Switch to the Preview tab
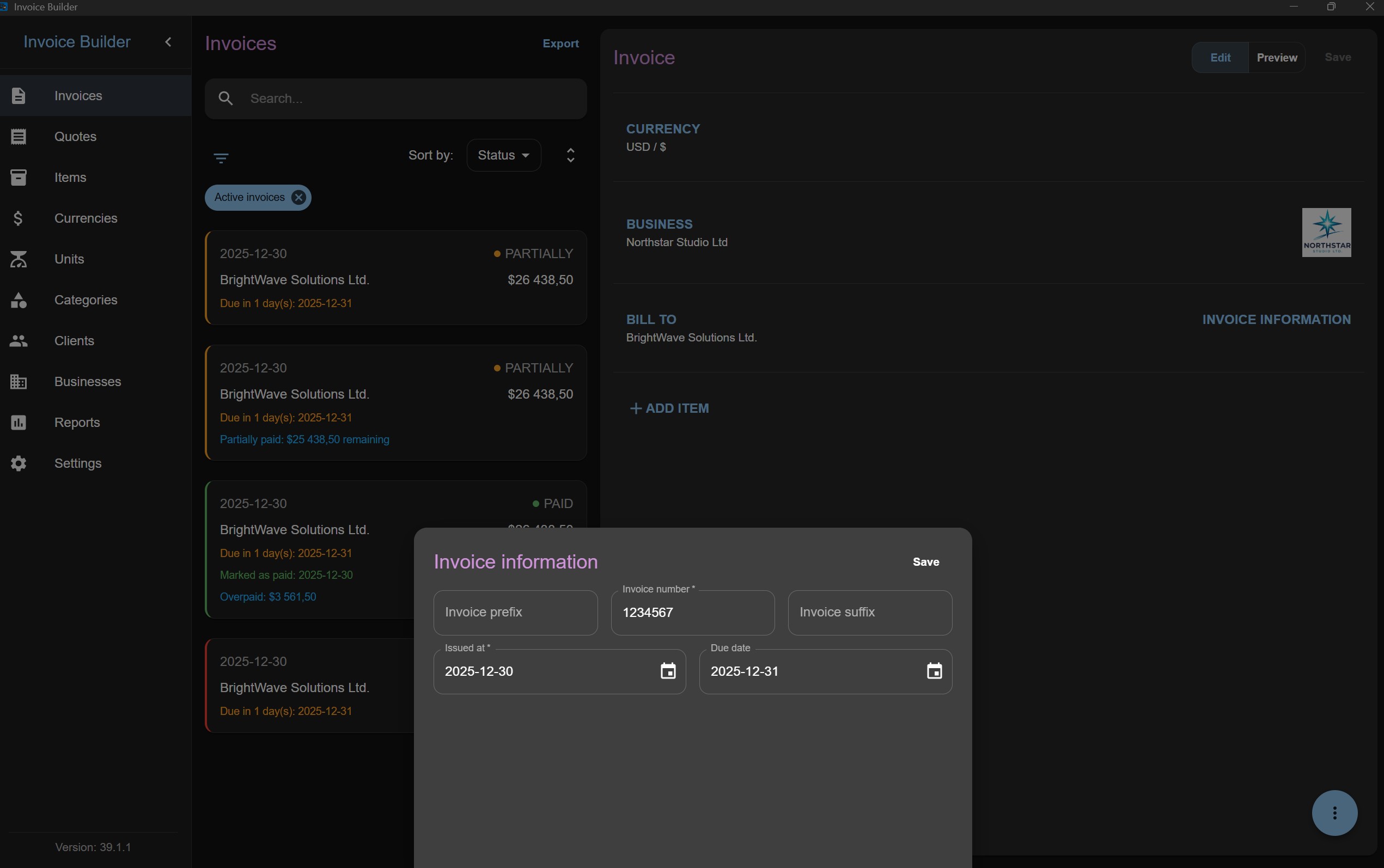This screenshot has width=1384, height=868. click(x=1277, y=57)
